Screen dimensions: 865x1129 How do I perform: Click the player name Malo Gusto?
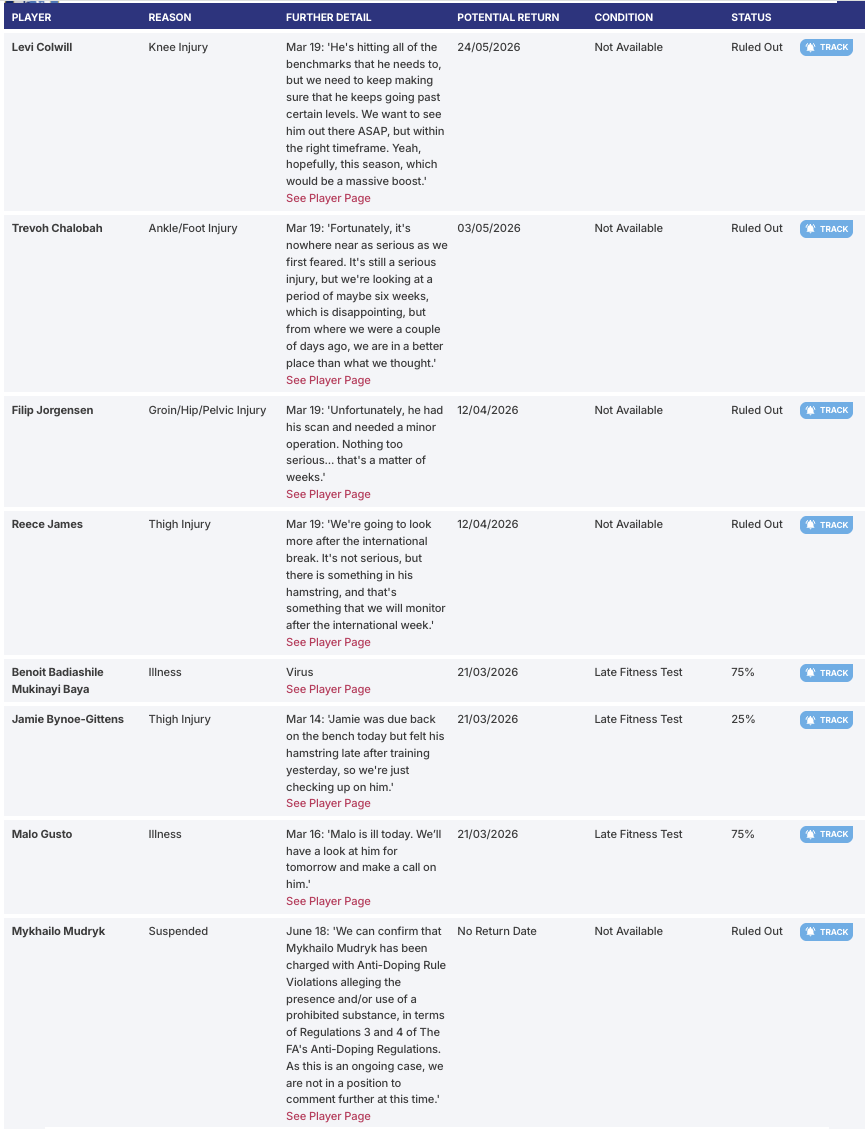pyautogui.click(x=42, y=834)
